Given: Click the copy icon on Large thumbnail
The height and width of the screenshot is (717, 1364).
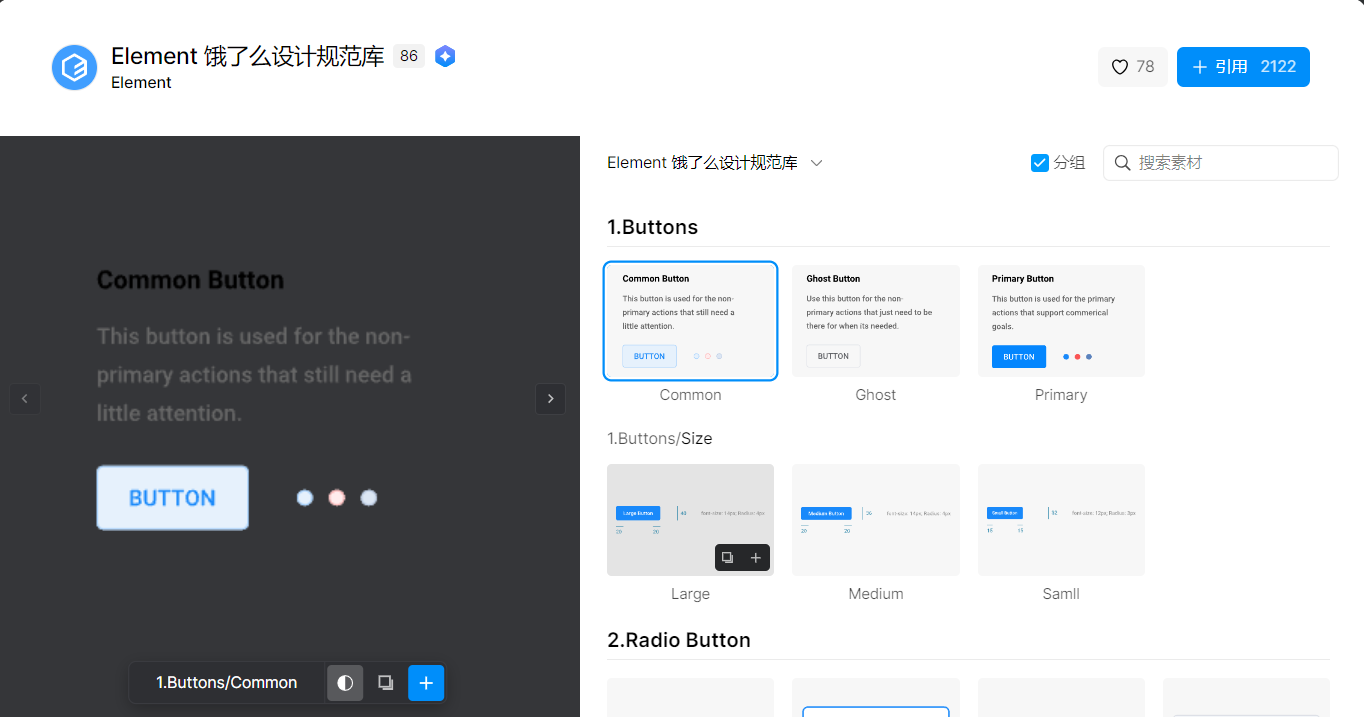Looking at the screenshot, I should click(728, 558).
